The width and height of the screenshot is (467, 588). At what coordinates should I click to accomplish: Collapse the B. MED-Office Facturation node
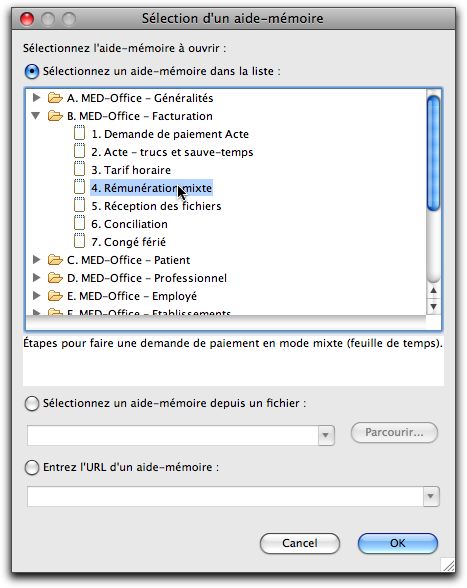[36, 116]
